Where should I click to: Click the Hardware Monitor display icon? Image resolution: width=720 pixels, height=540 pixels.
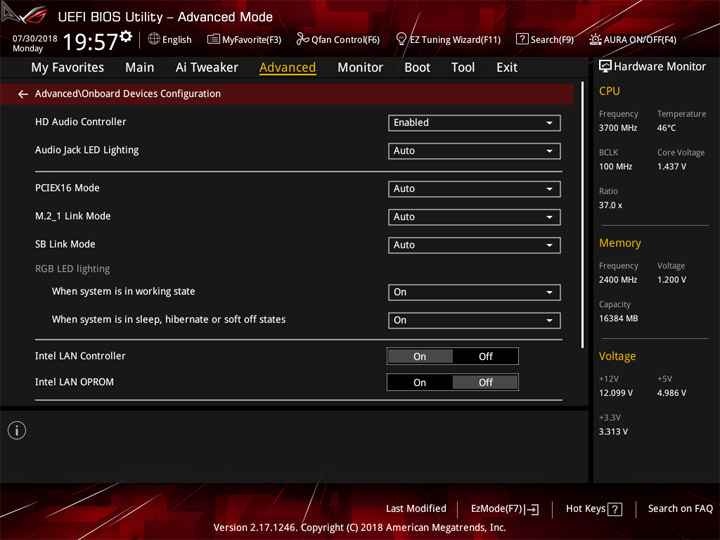tap(605, 67)
